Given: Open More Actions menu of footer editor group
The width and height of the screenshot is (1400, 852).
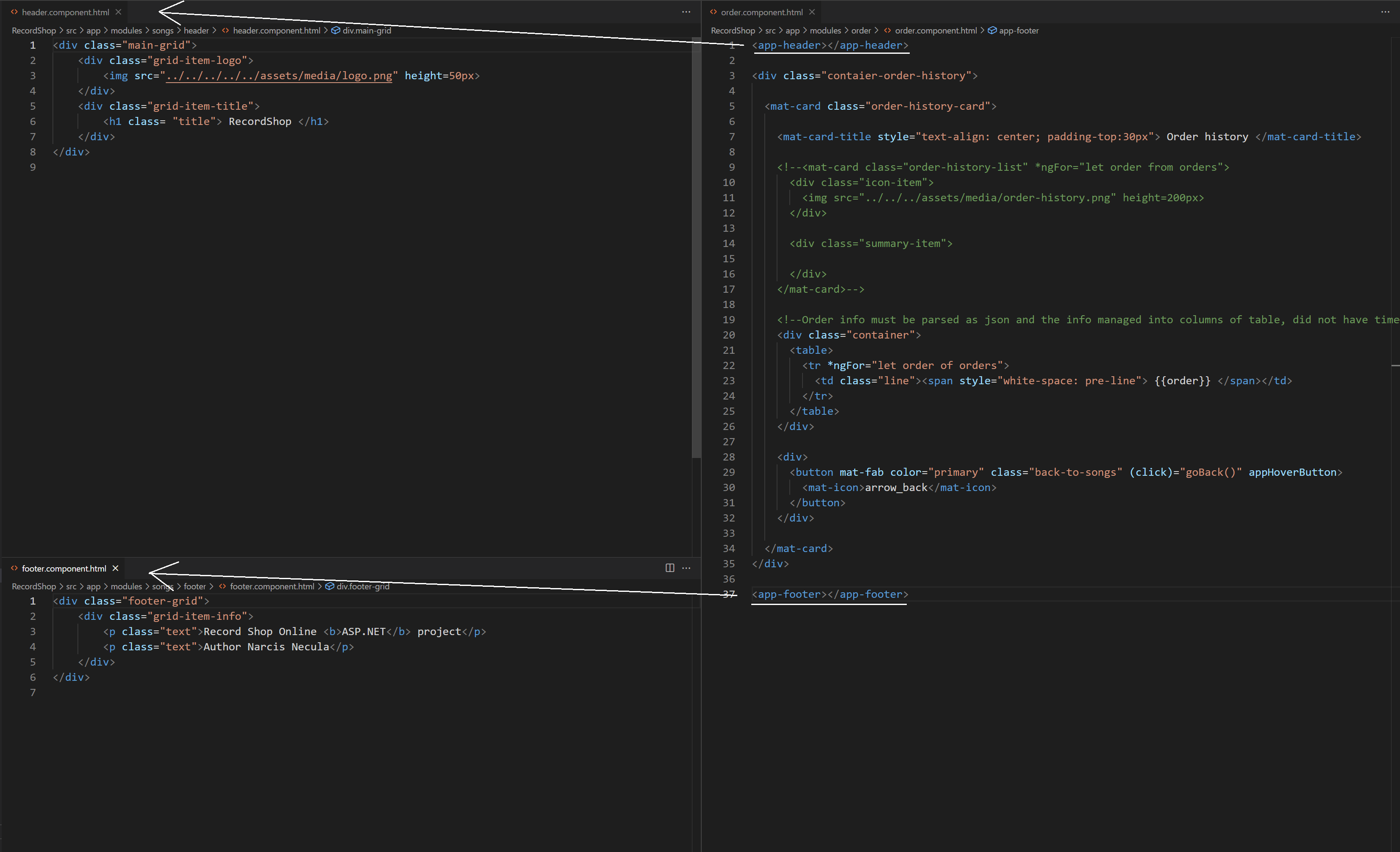Looking at the screenshot, I should 686,568.
